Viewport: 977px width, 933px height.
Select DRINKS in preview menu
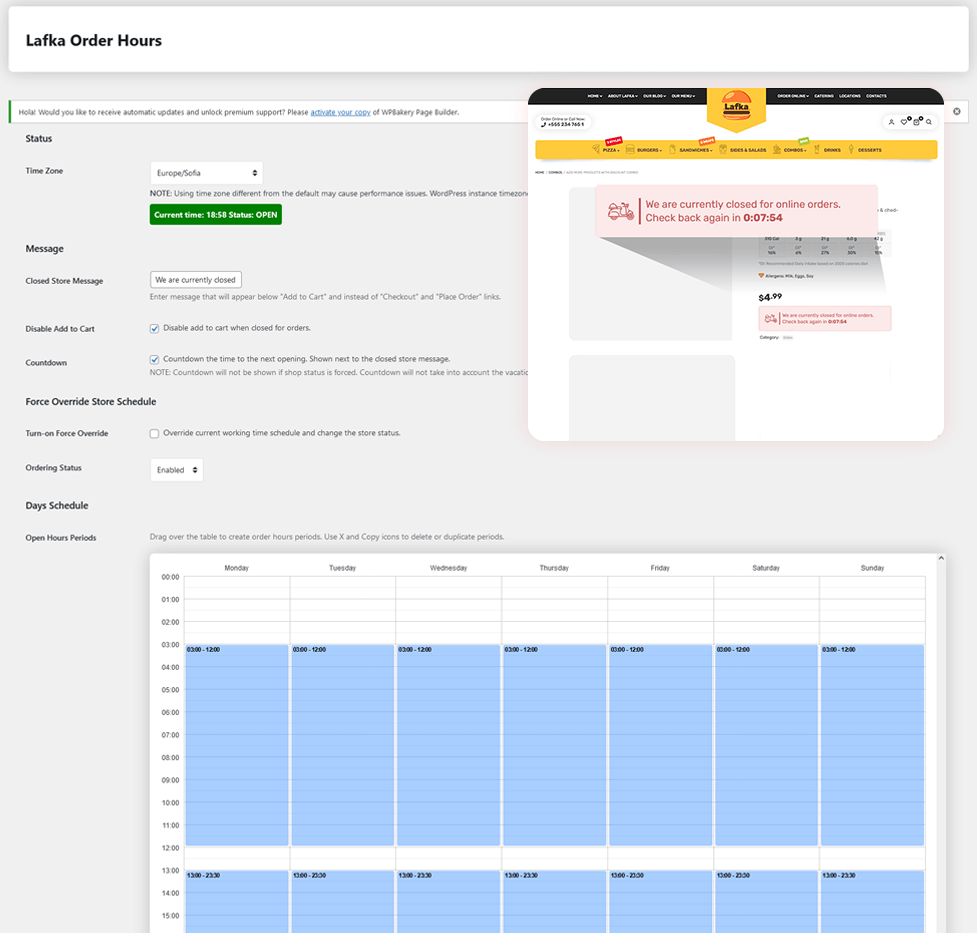pos(832,150)
